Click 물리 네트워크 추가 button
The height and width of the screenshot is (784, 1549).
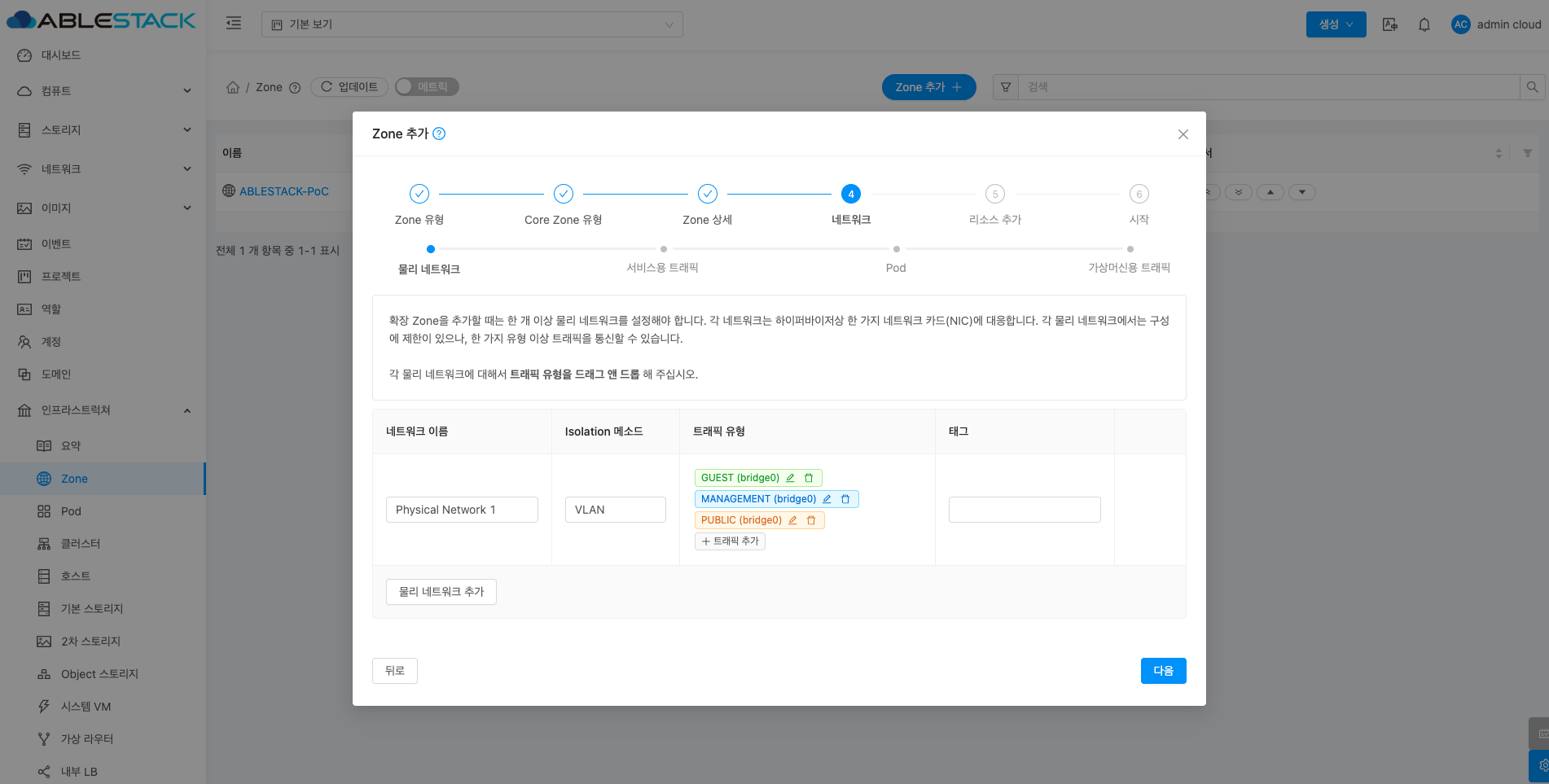click(441, 592)
